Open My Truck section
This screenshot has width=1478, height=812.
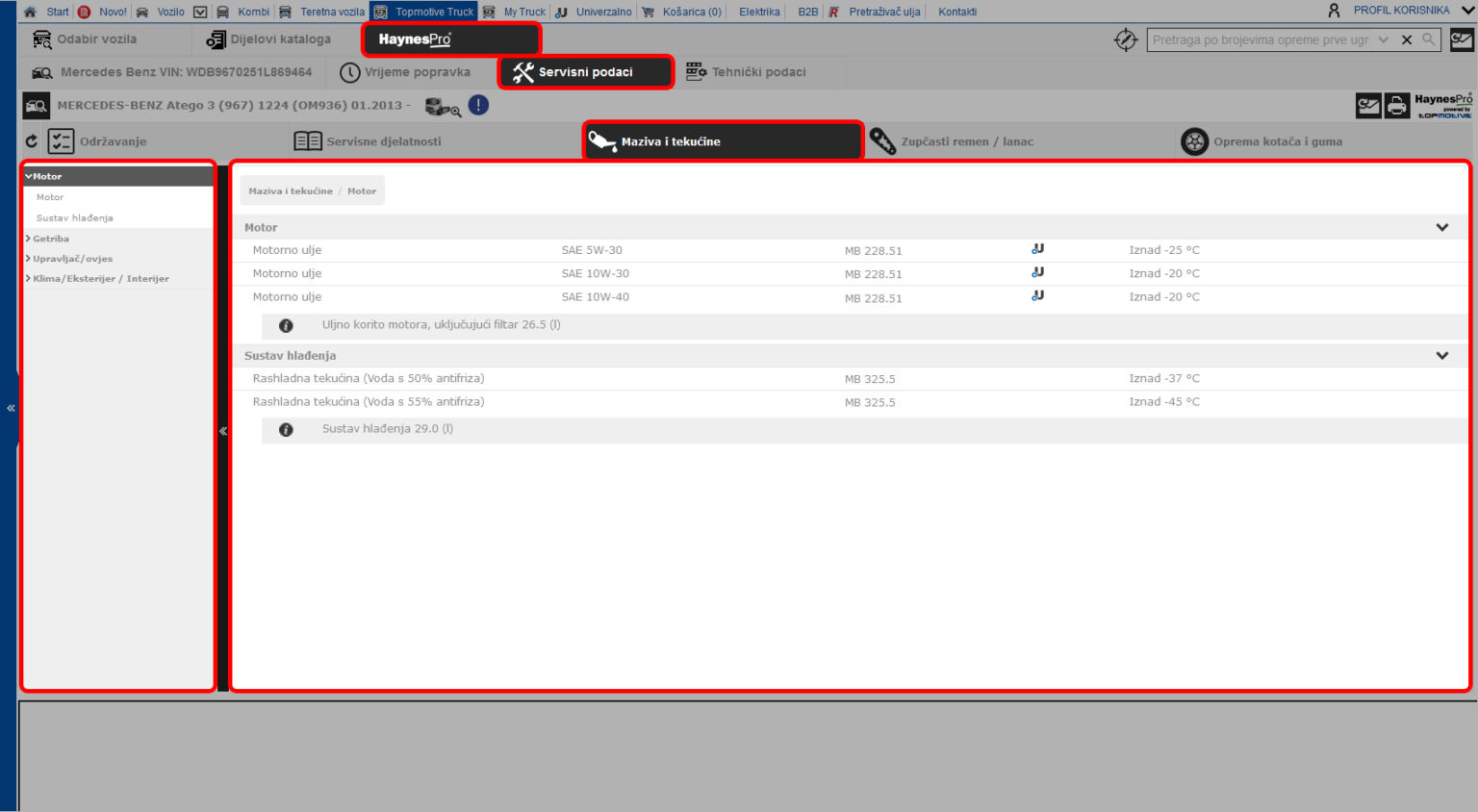click(x=524, y=12)
